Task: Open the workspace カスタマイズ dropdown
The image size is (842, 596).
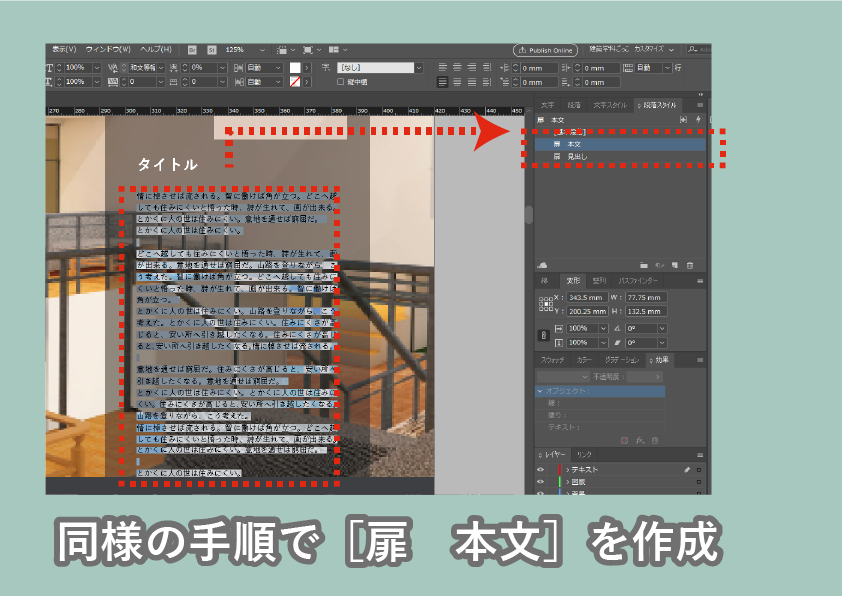Action: click(x=672, y=49)
